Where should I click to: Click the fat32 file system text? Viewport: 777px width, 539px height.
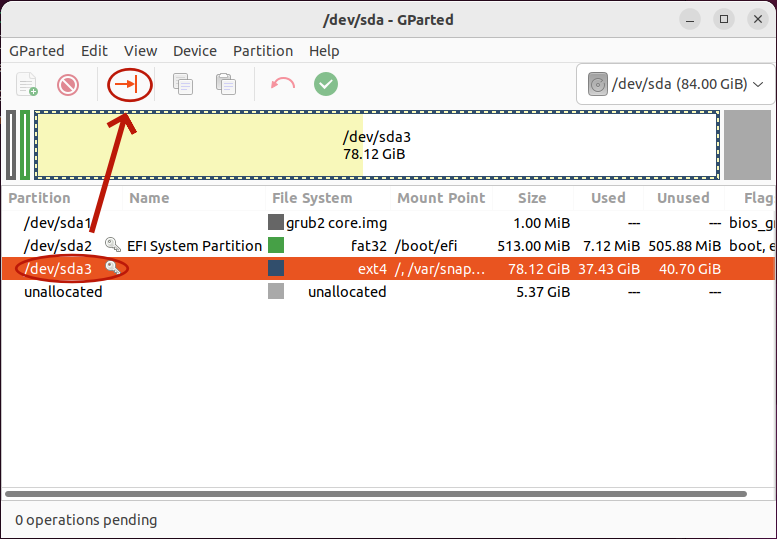coord(368,246)
